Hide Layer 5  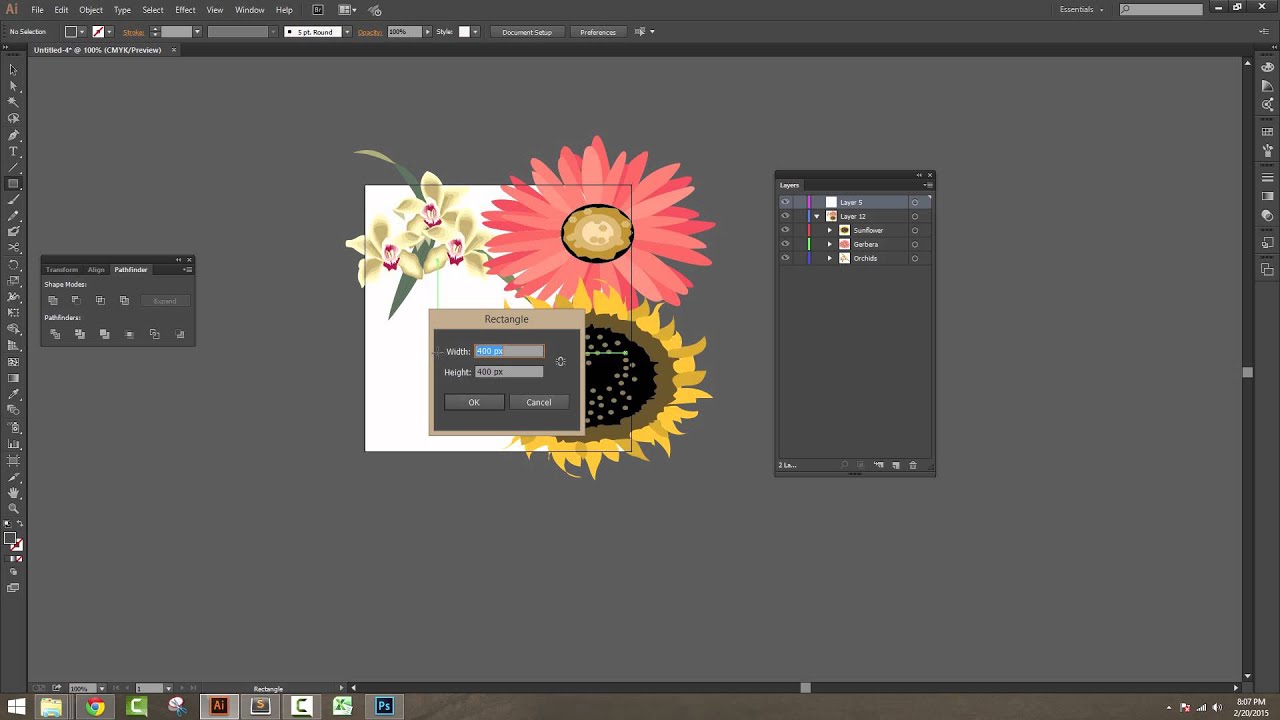point(785,201)
